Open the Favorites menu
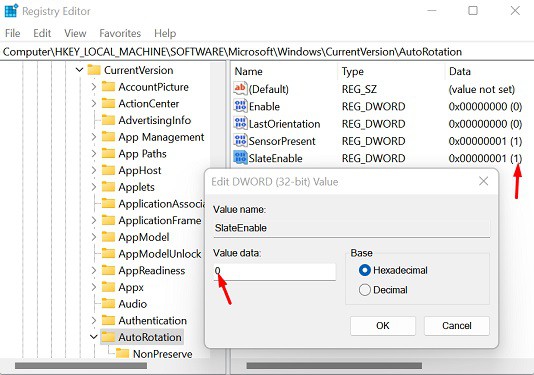534x375 pixels. [120, 33]
